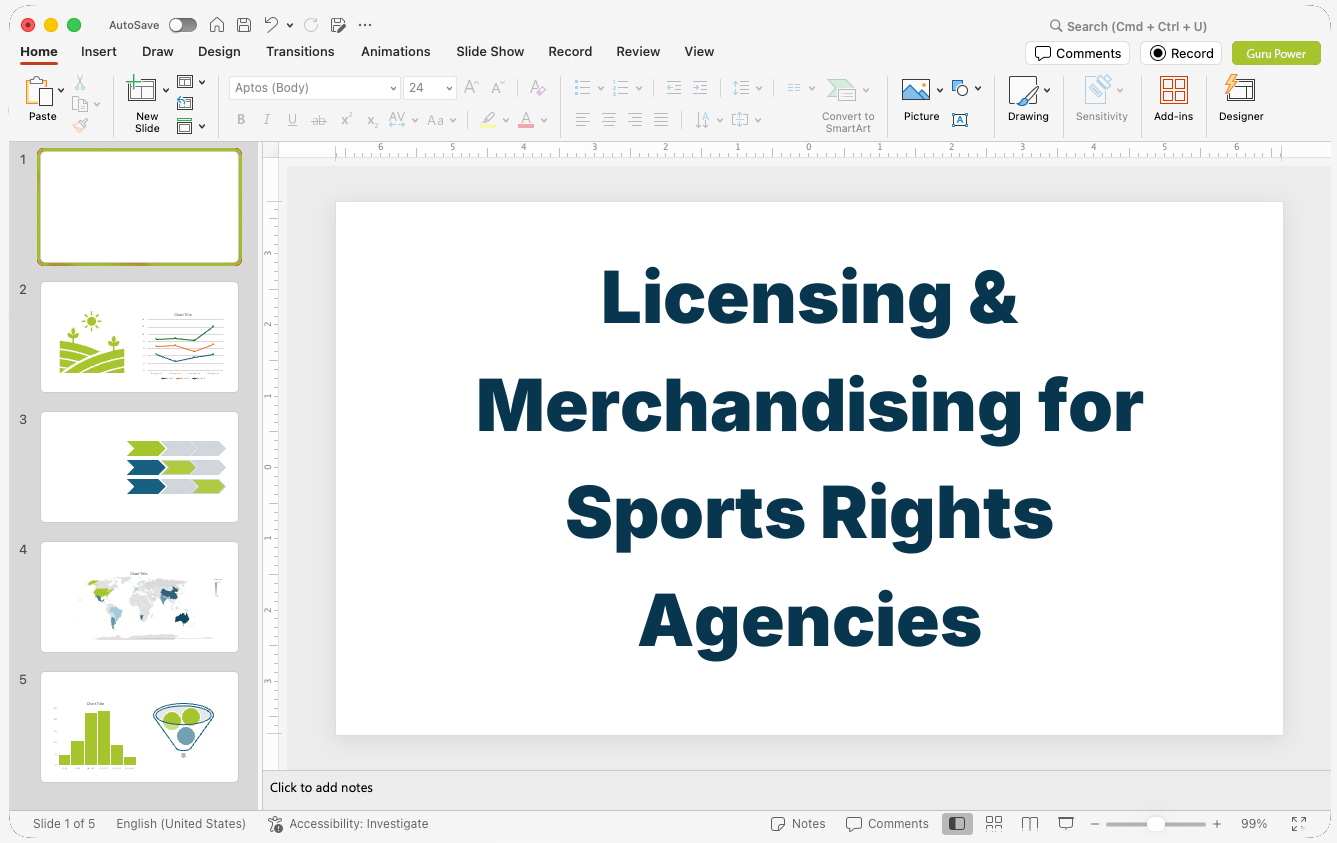Switch to the Draw tab
Image resolution: width=1337 pixels, height=843 pixels.
click(158, 51)
